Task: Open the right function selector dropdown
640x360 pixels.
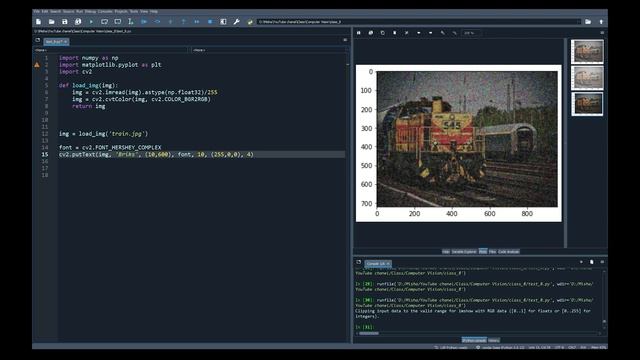Action: point(269,50)
